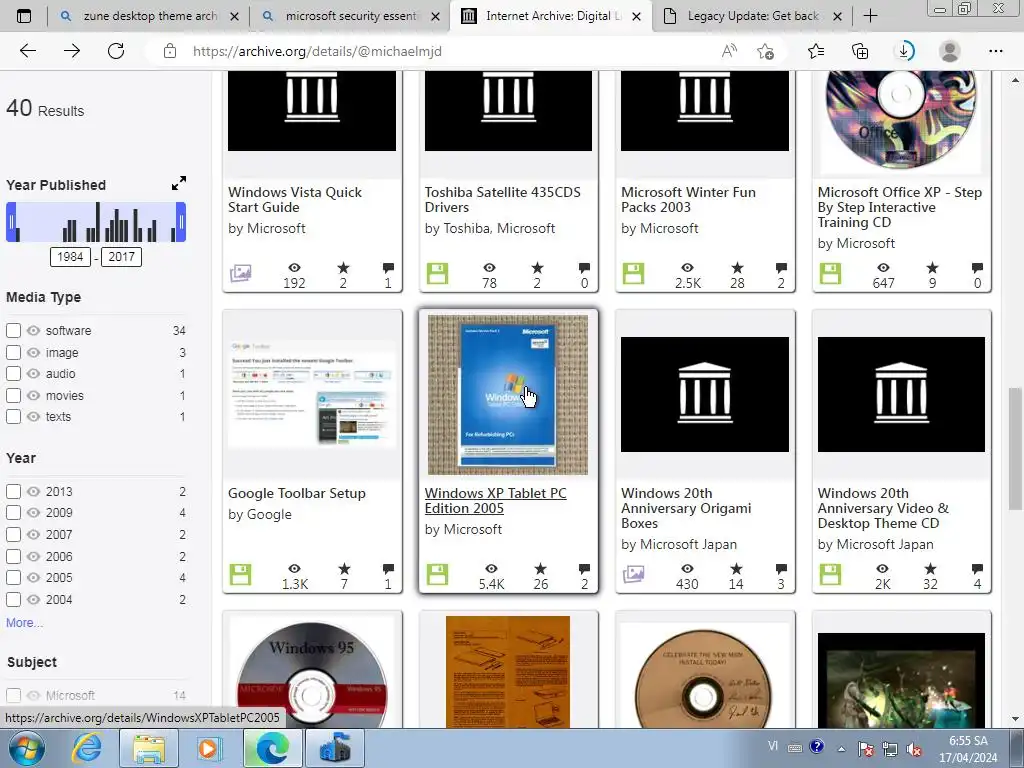Open Settings and more menu
Screen dimensions: 1024x768
pyautogui.click(x=995, y=51)
